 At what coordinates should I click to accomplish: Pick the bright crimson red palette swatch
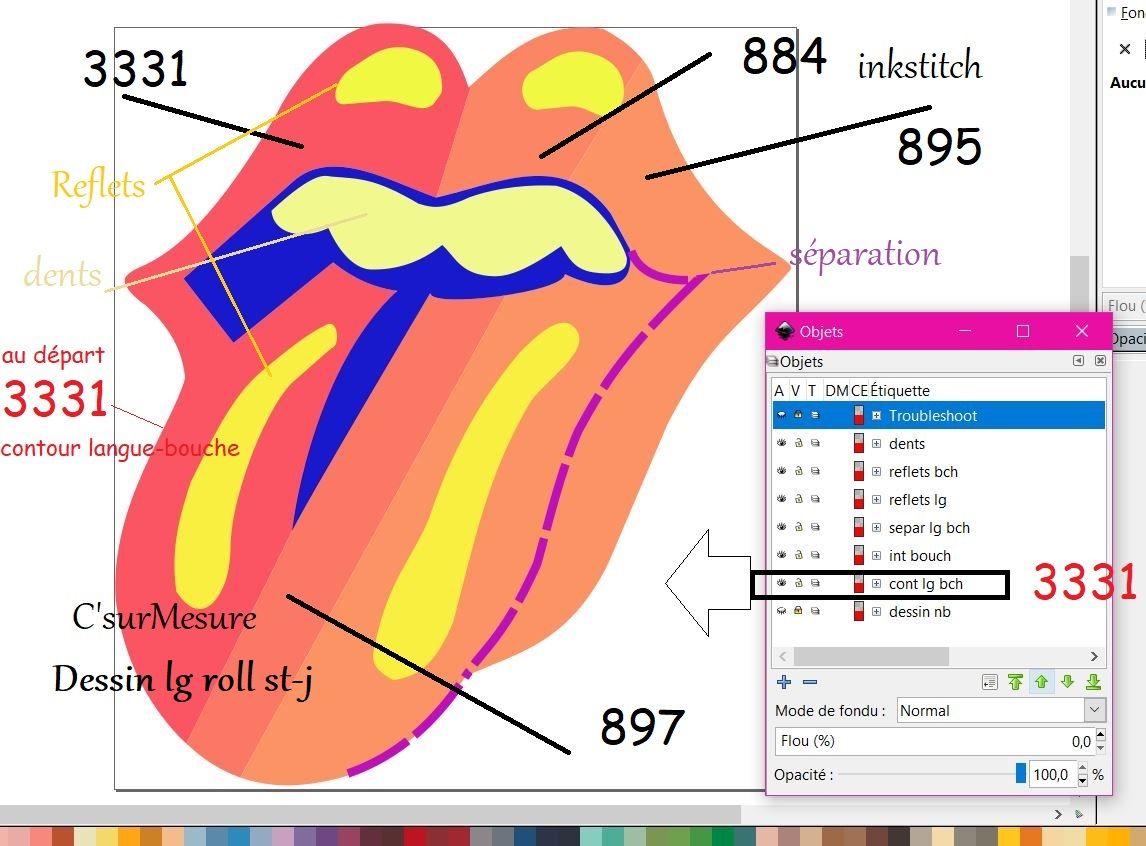click(x=414, y=837)
